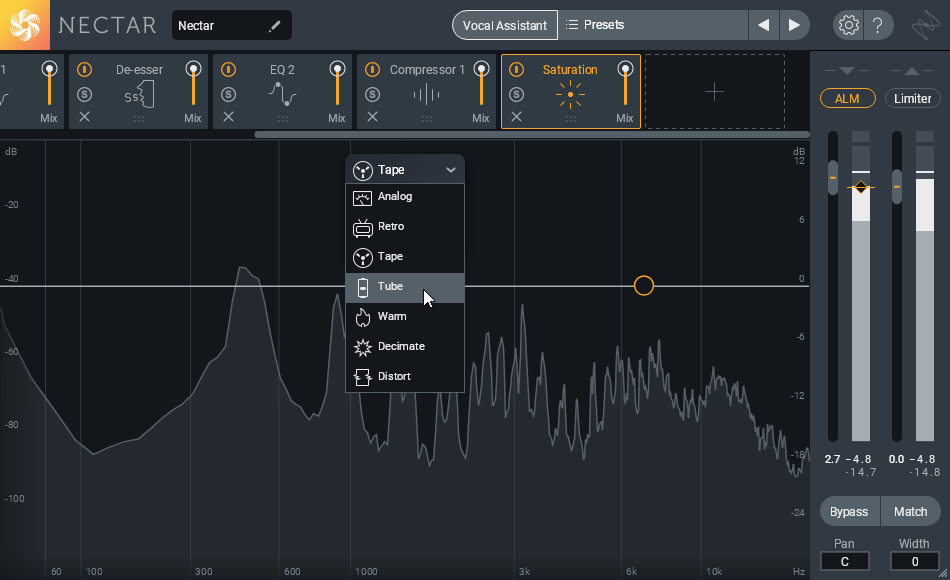Grab the Compressor 1 dotted drag handle

coord(427,119)
